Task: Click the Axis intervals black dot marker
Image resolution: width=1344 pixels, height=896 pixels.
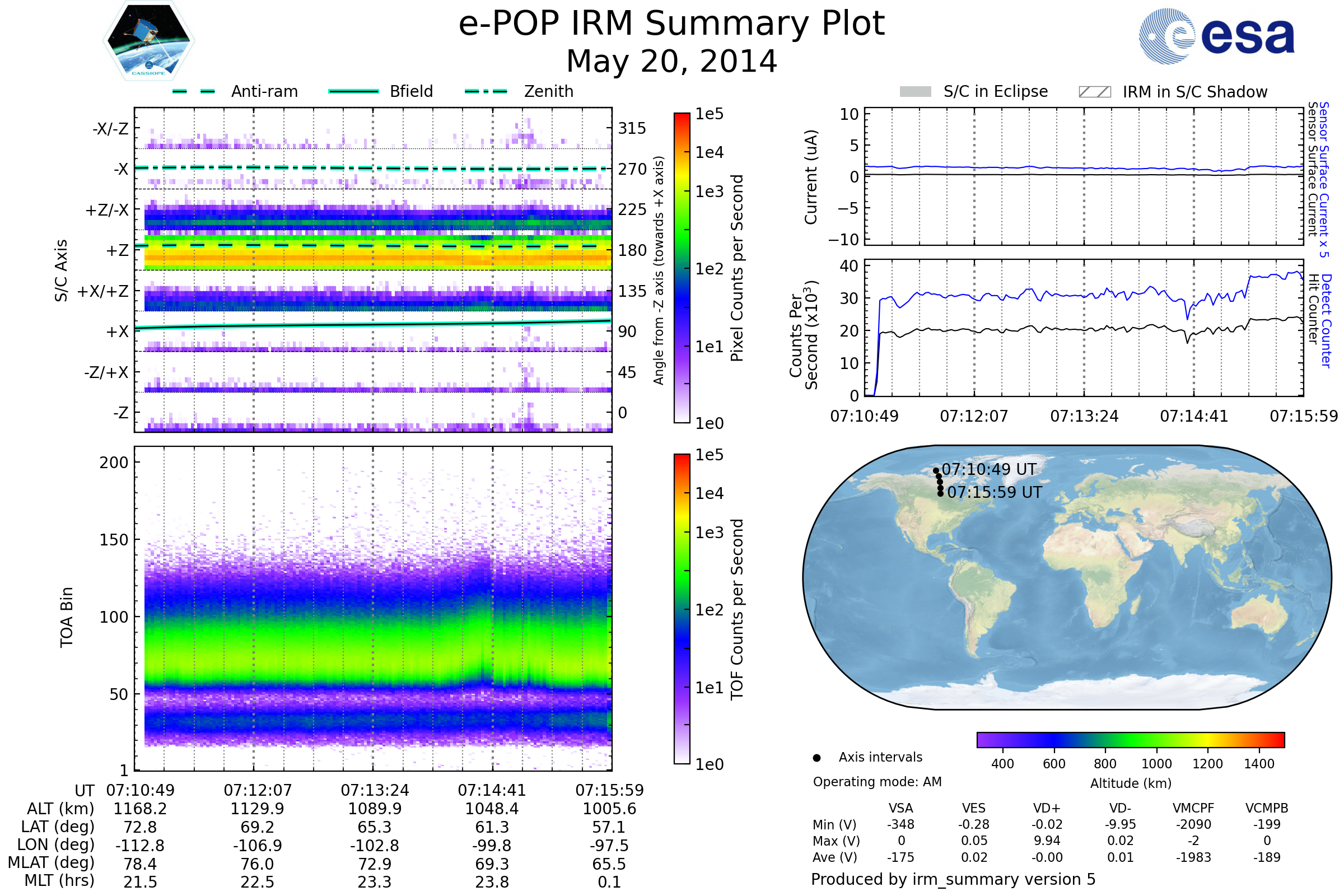Action: point(816,758)
